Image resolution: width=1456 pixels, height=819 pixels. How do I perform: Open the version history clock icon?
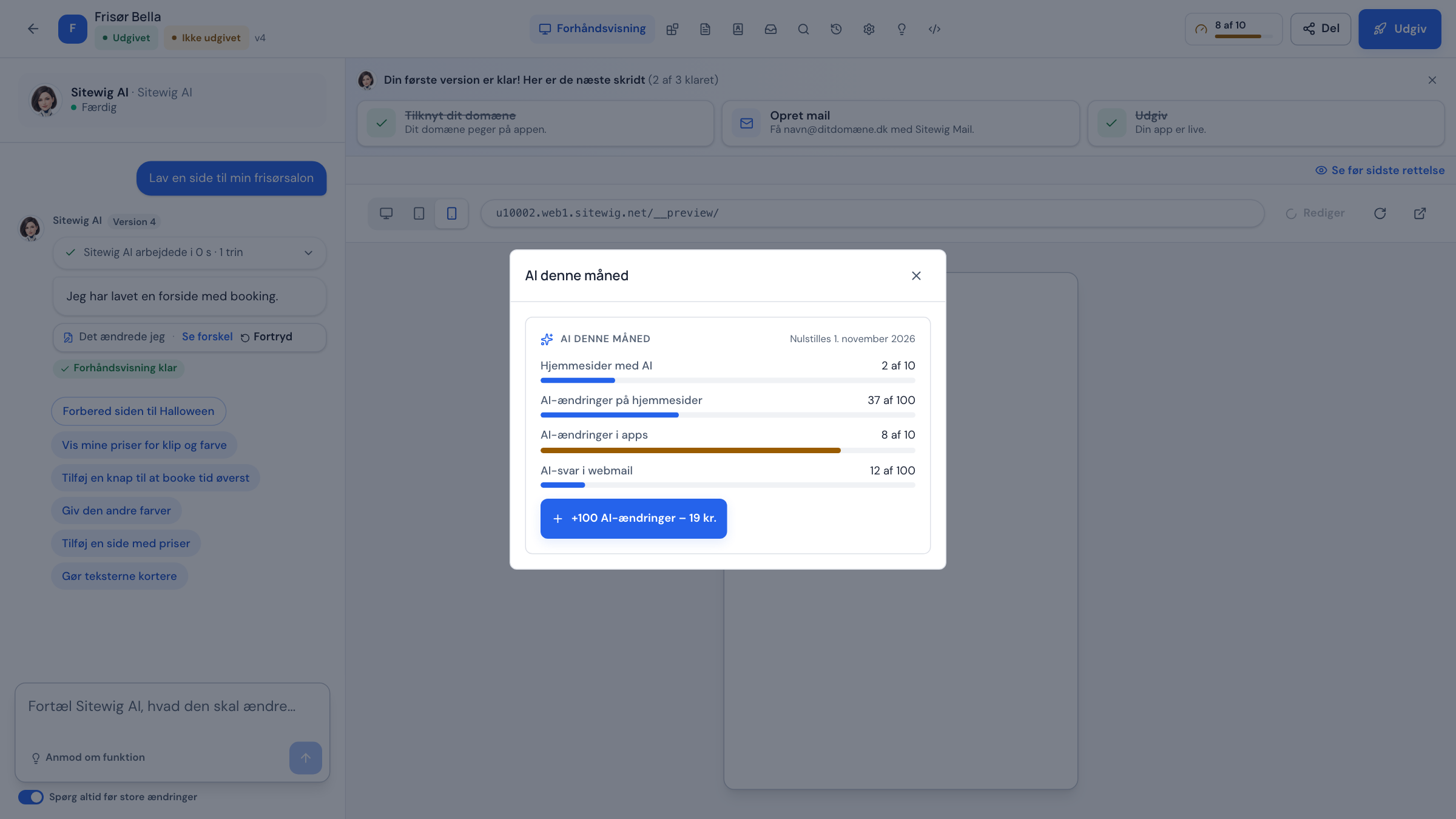(x=836, y=29)
